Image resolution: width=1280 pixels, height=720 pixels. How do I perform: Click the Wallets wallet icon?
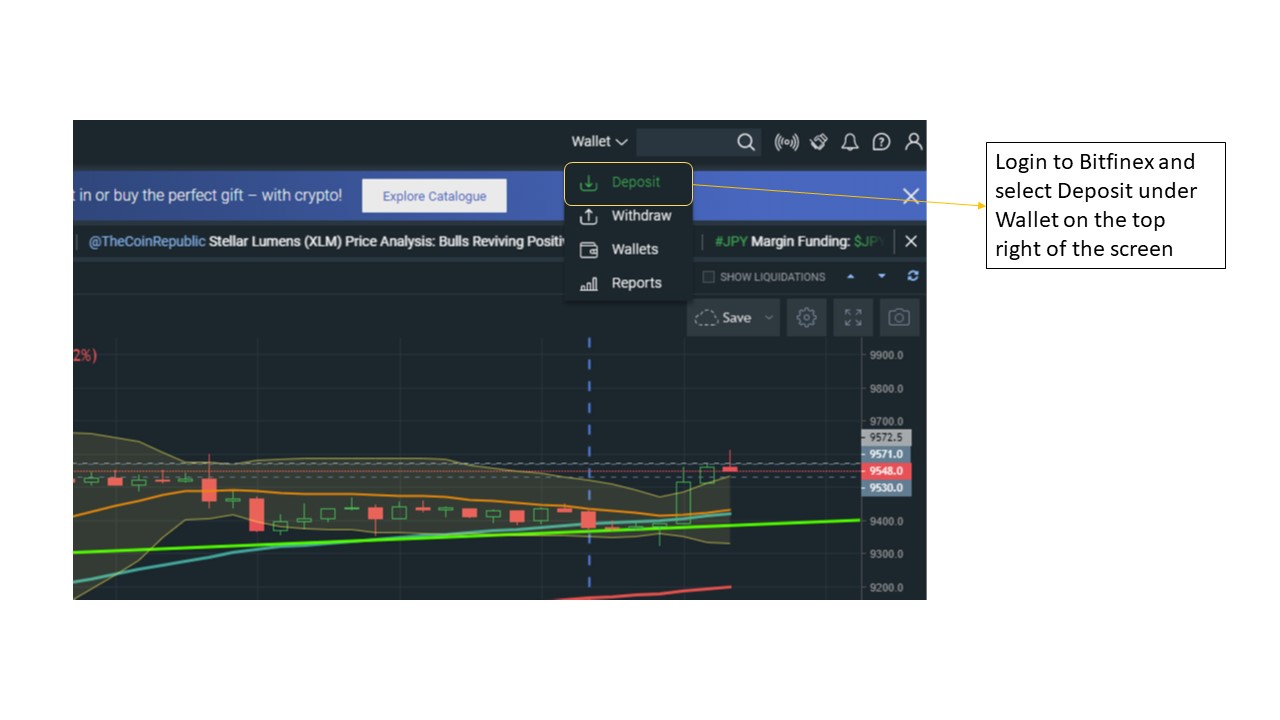589,250
